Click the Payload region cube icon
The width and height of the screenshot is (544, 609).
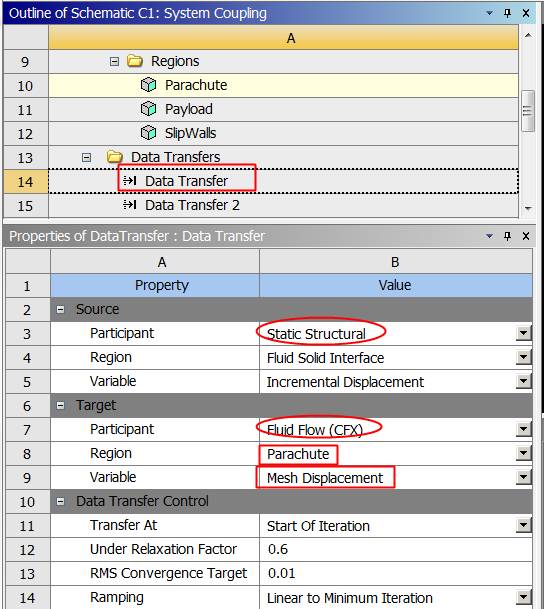pos(148,109)
